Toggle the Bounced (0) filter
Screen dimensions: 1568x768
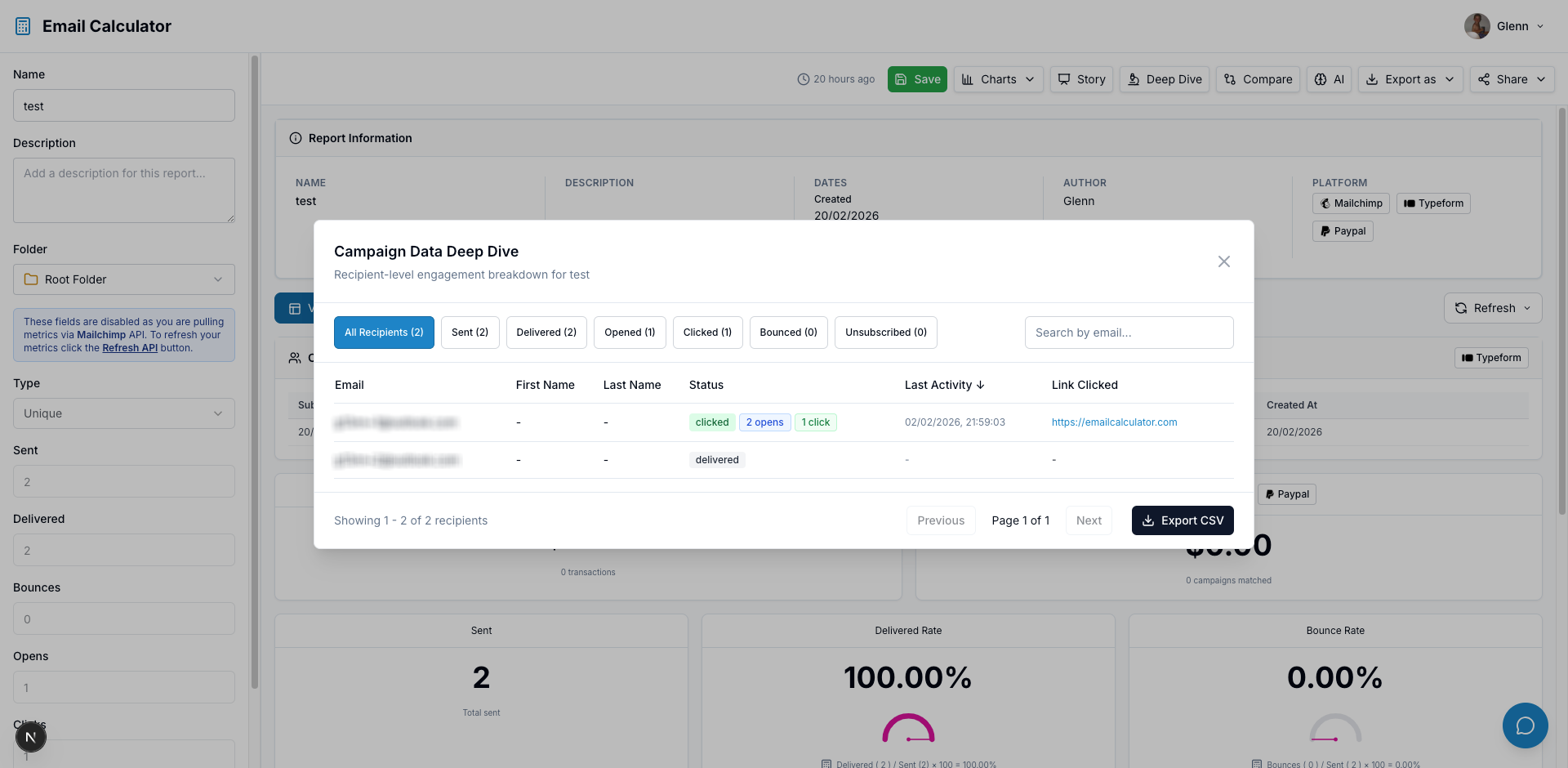click(788, 333)
